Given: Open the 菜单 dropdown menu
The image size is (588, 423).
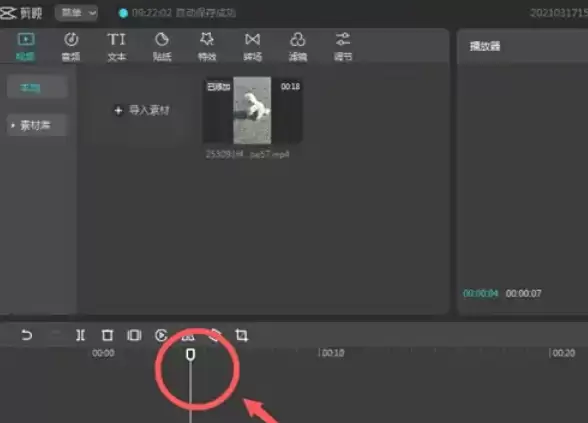Looking at the screenshot, I should click(76, 13).
